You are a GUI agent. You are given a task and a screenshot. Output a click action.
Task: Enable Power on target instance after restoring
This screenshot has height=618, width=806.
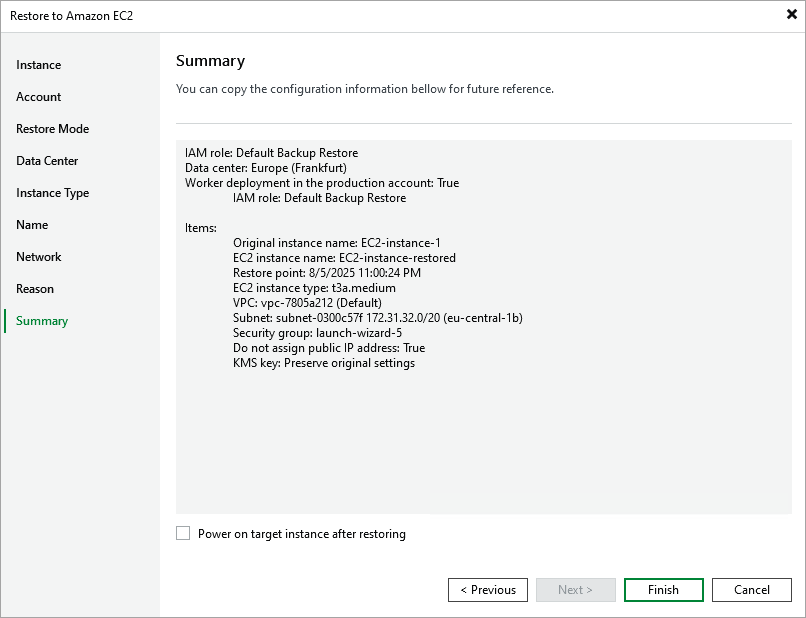point(183,534)
